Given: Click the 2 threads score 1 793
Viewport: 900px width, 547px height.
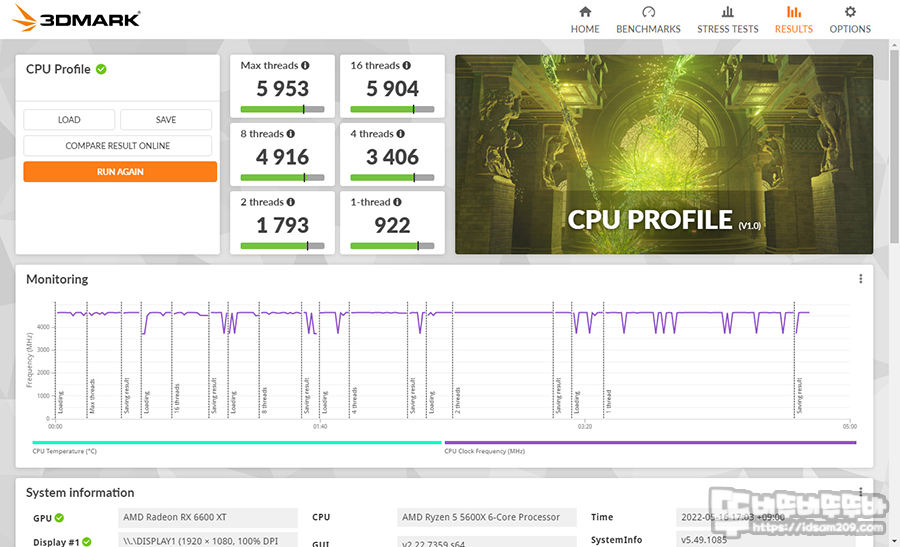Looking at the screenshot, I should 282,225.
